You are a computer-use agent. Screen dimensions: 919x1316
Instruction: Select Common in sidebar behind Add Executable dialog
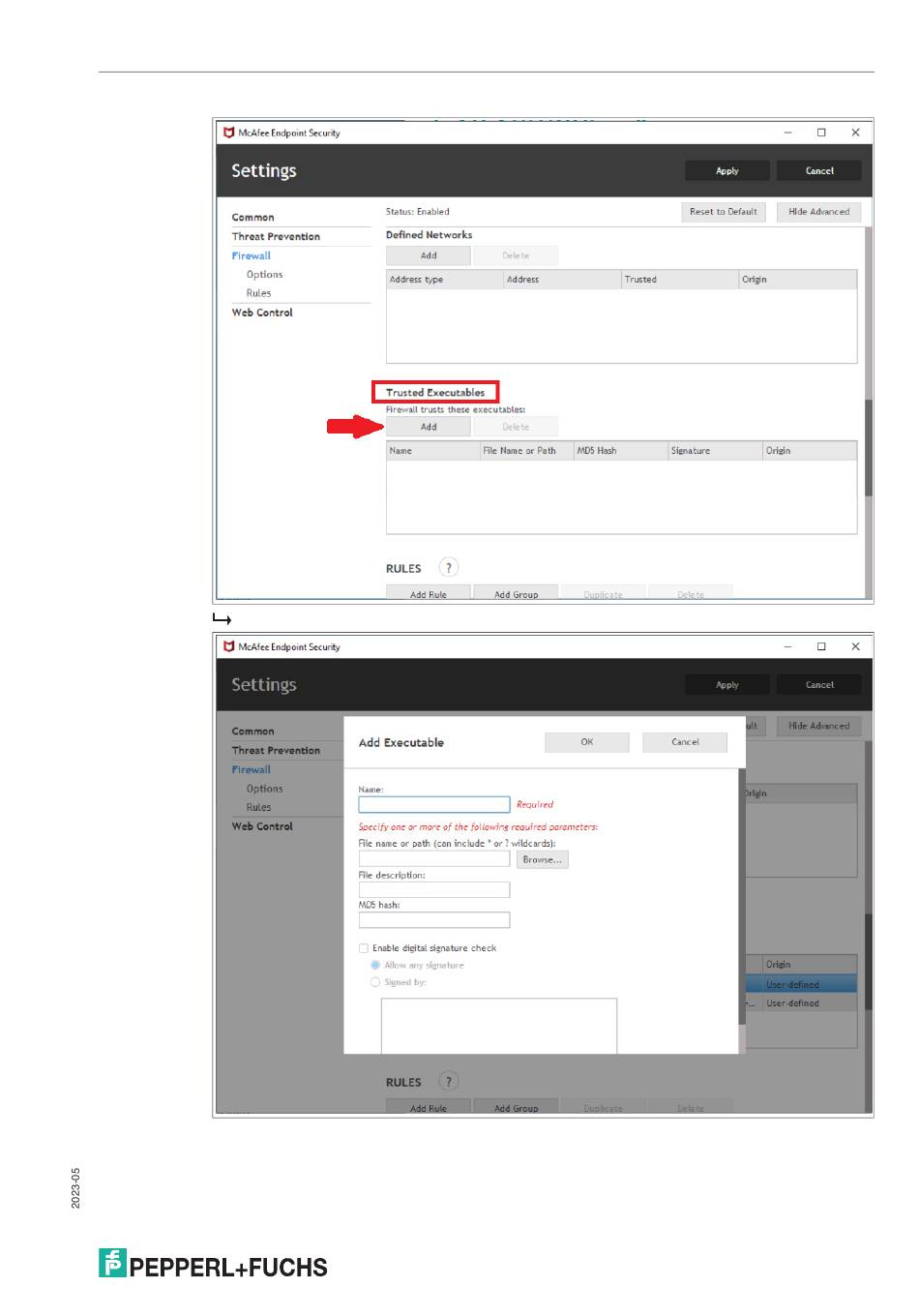pos(253,732)
